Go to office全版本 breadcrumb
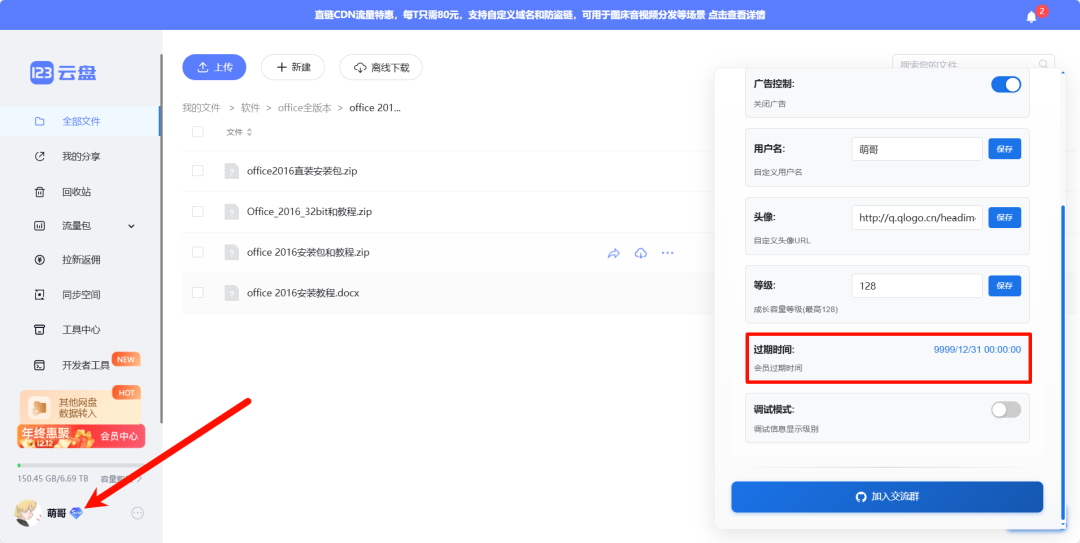The height and width of the screenshot is (543, 1080). [x=304, y=108]
